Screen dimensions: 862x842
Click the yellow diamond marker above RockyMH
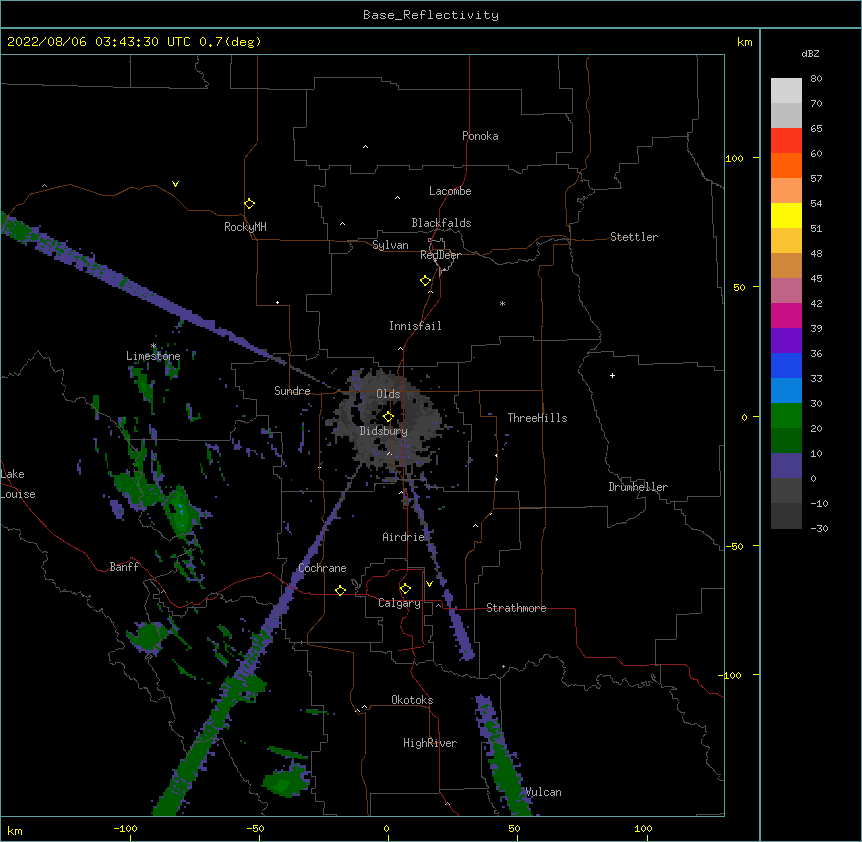click(x=249, y=204)
